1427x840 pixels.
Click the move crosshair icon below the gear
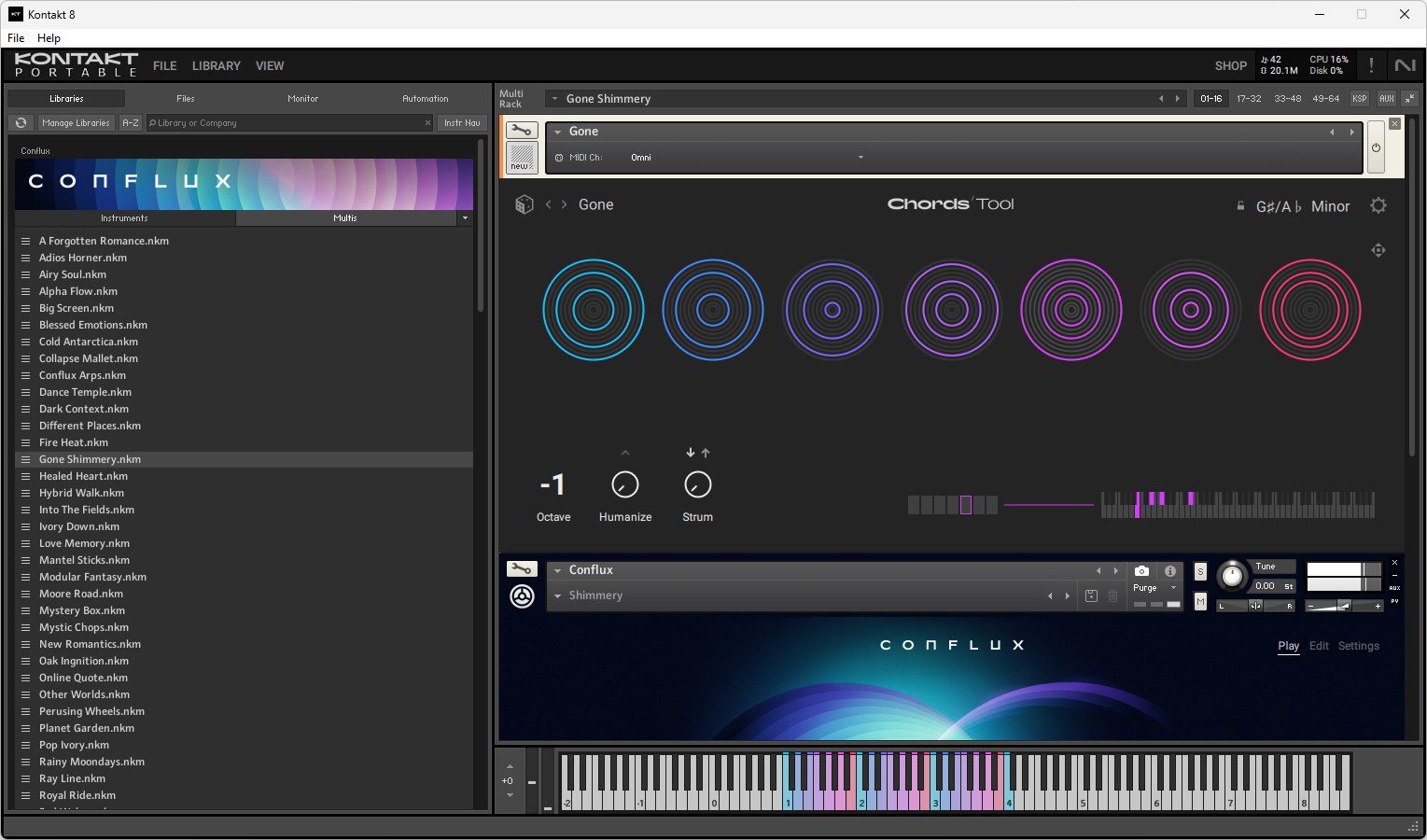(1378, 250)
